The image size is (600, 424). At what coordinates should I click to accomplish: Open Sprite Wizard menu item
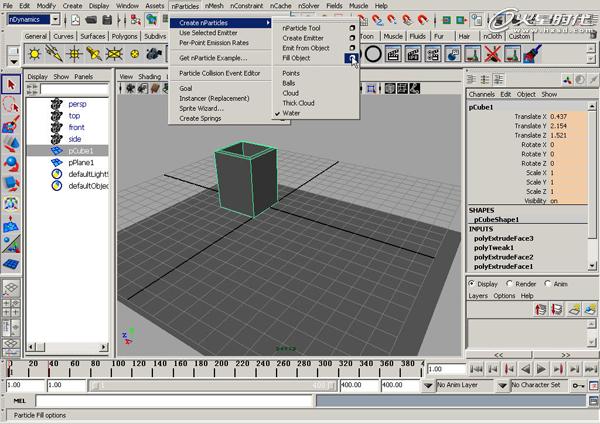tap(201, 108)
